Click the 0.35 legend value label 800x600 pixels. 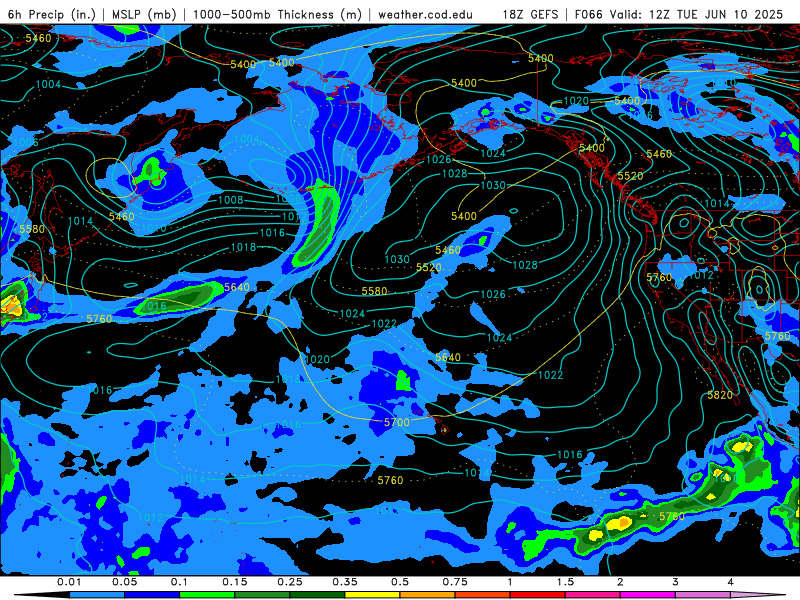coord(345,582)
